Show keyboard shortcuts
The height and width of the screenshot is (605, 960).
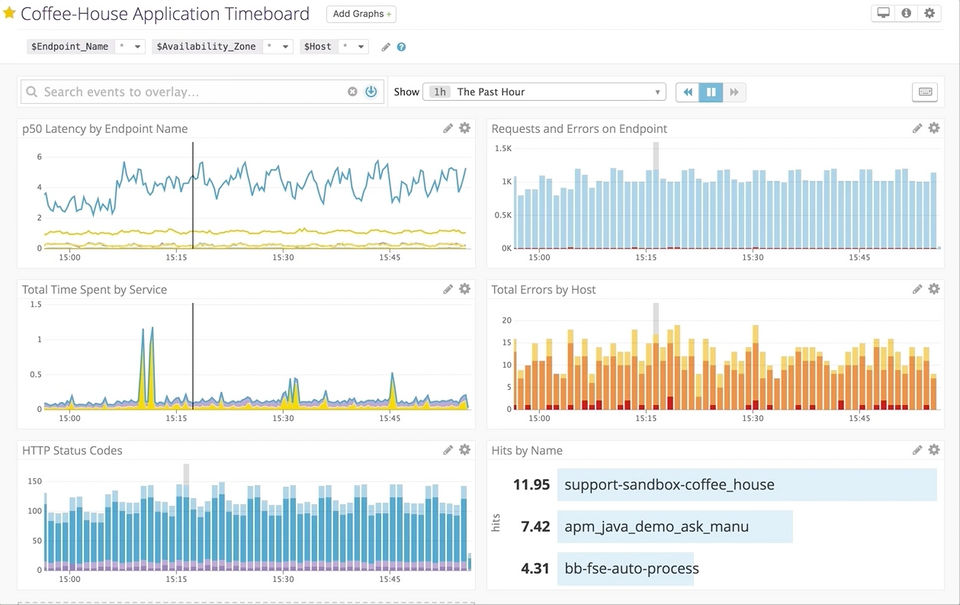[925, 92]
